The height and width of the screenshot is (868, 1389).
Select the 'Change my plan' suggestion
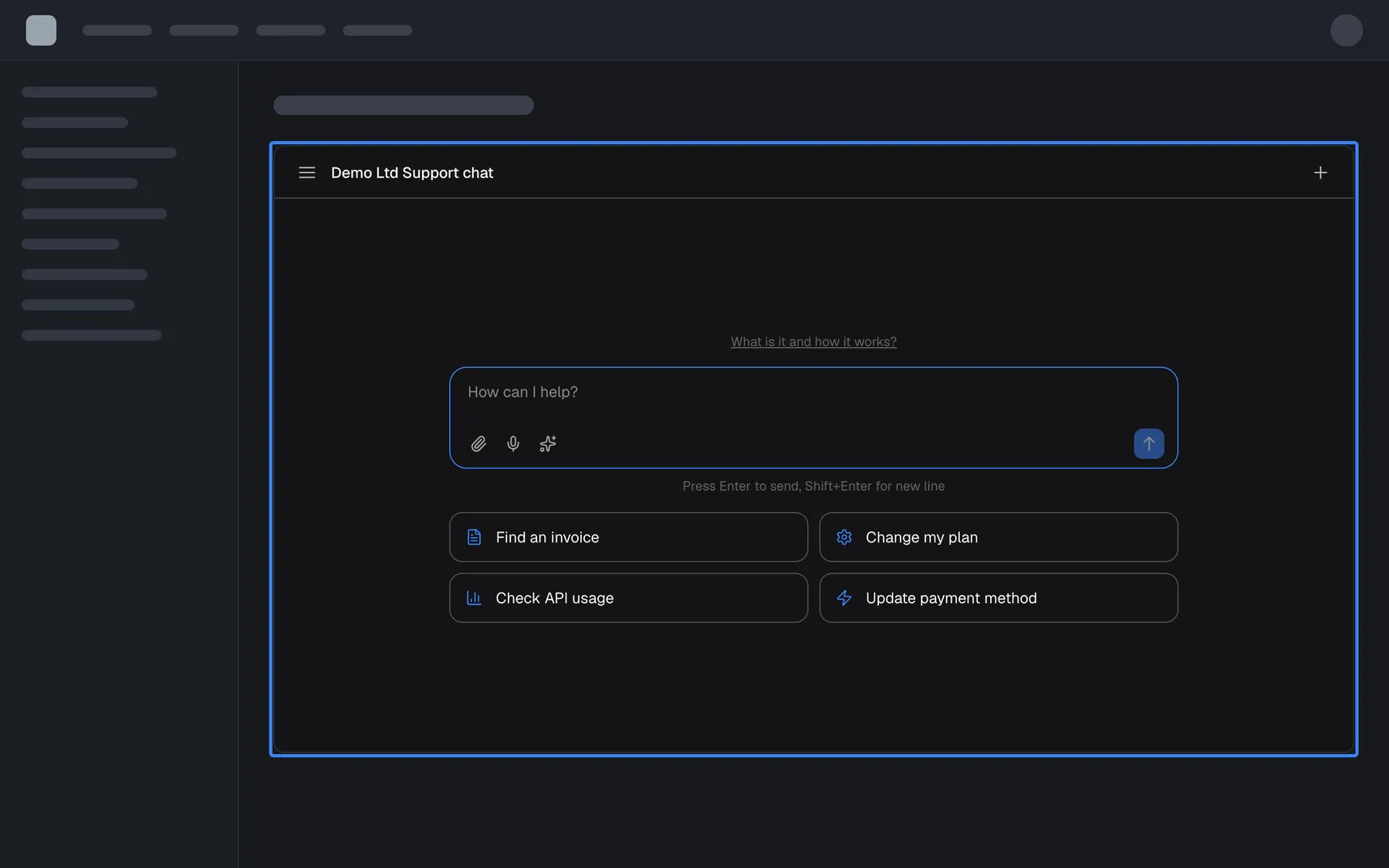[x=998, y=537]
